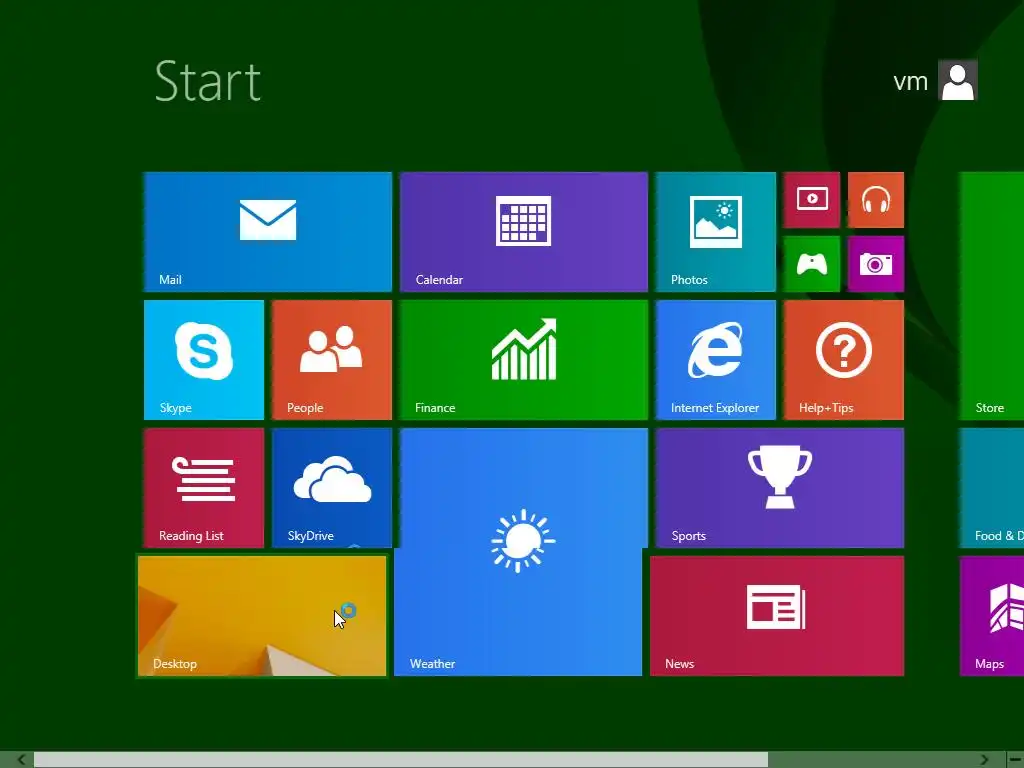Launch Internet Explorer tile
Viewport: 1024px width, 768px height.
716,360
